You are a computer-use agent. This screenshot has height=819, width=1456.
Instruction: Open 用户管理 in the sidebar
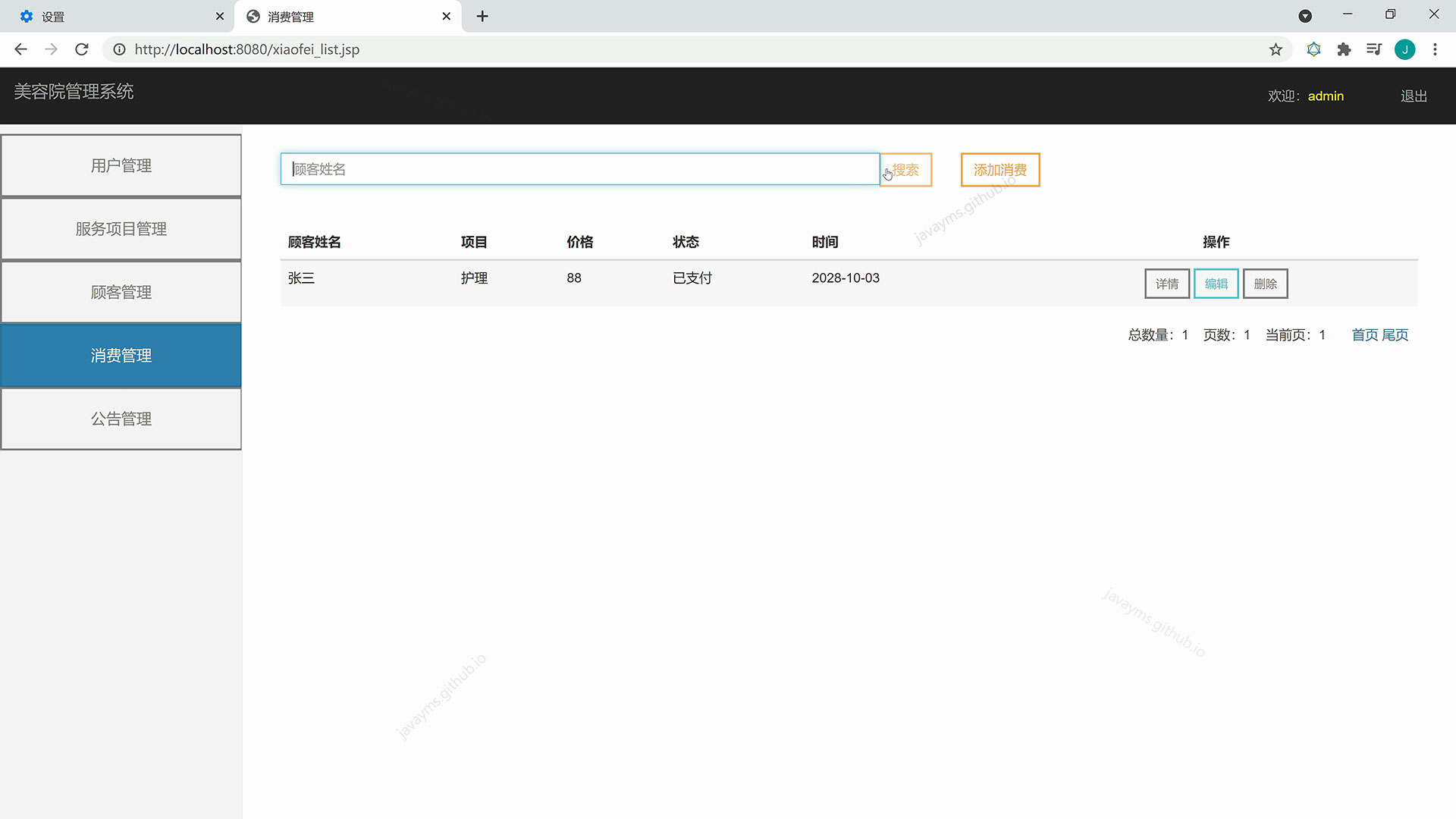tap(121, 165)
